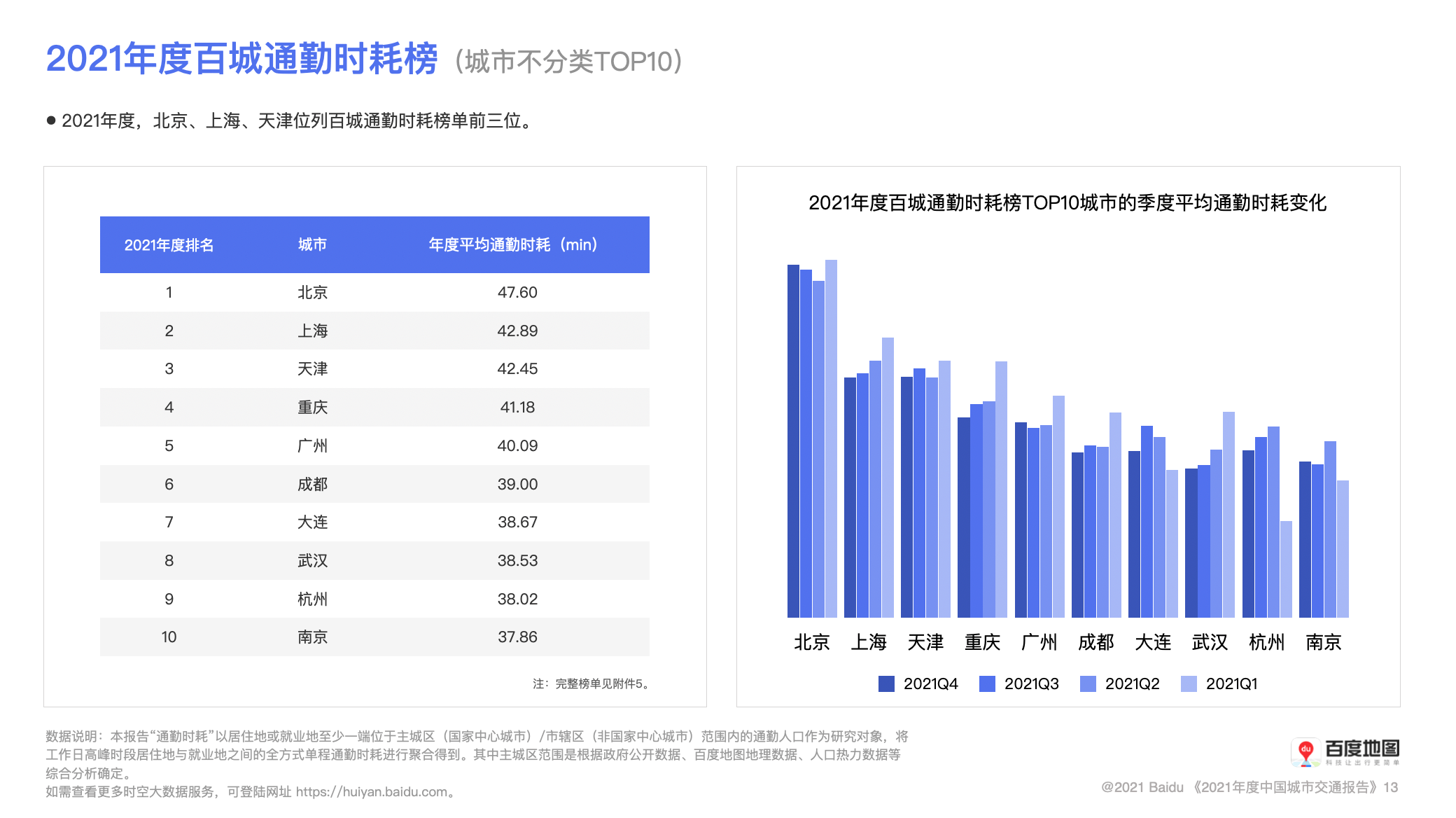Click the 2021Q2 legend color swatch
1456x818 pixels.
tap(1088, 684)
